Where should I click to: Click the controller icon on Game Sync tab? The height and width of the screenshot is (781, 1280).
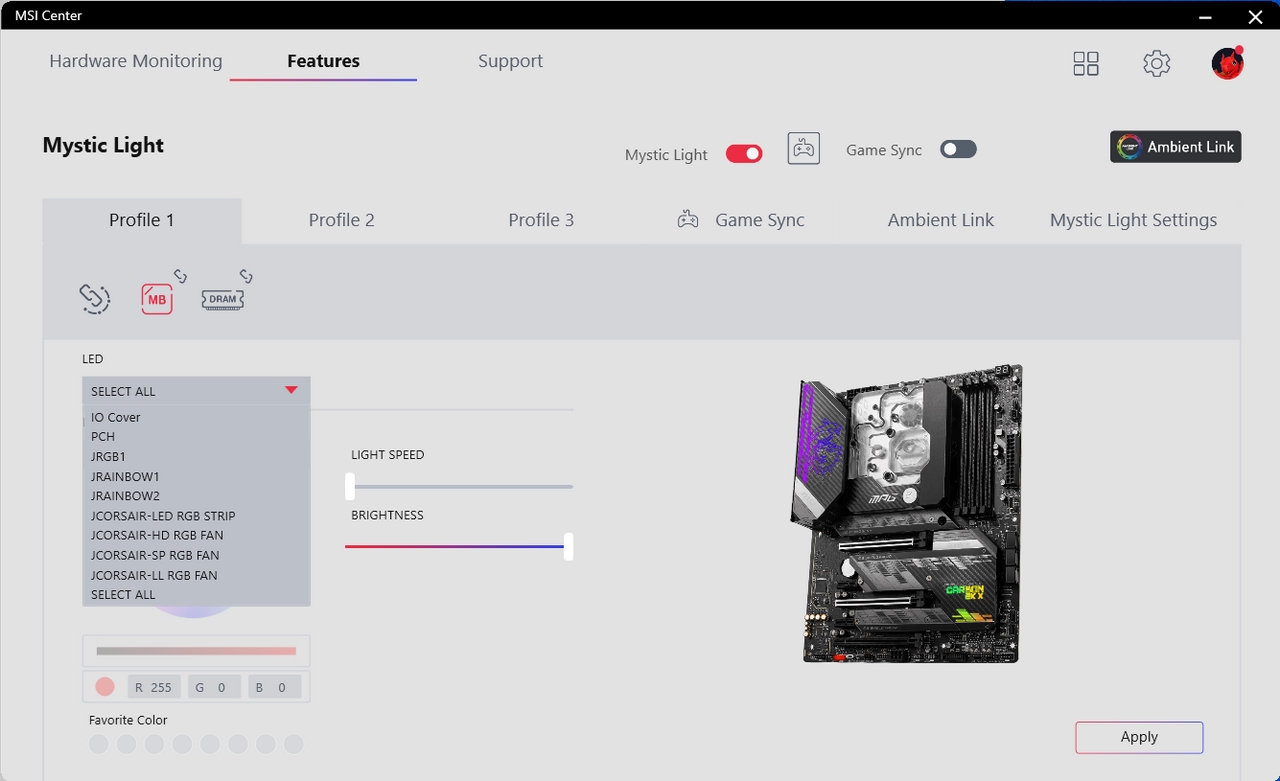688,220
